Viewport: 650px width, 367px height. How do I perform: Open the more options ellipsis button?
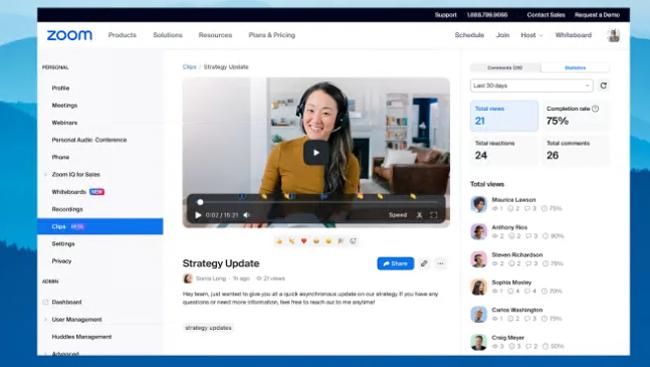[x=441, y=263]
